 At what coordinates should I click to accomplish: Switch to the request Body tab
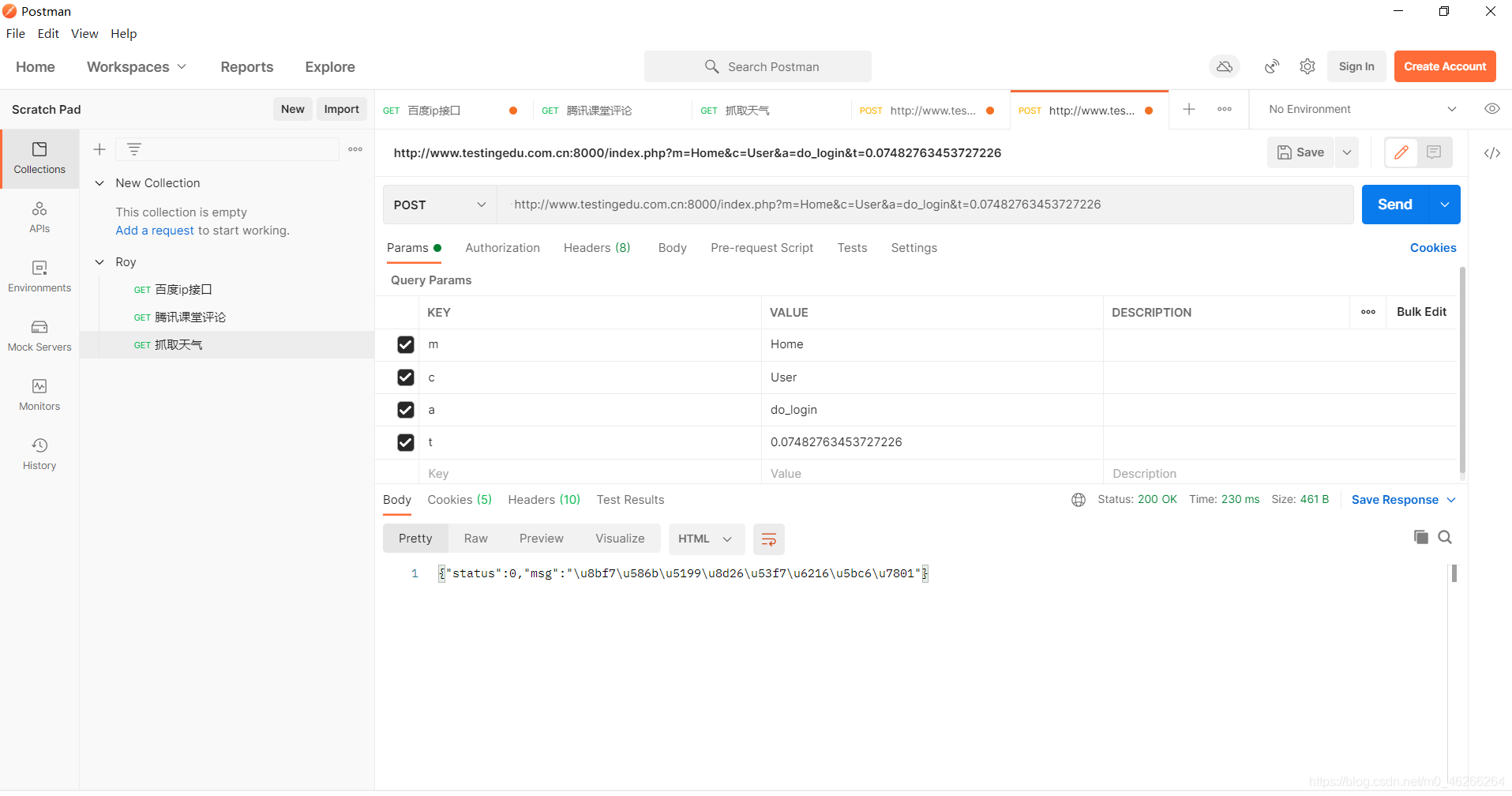coord(672,248)
